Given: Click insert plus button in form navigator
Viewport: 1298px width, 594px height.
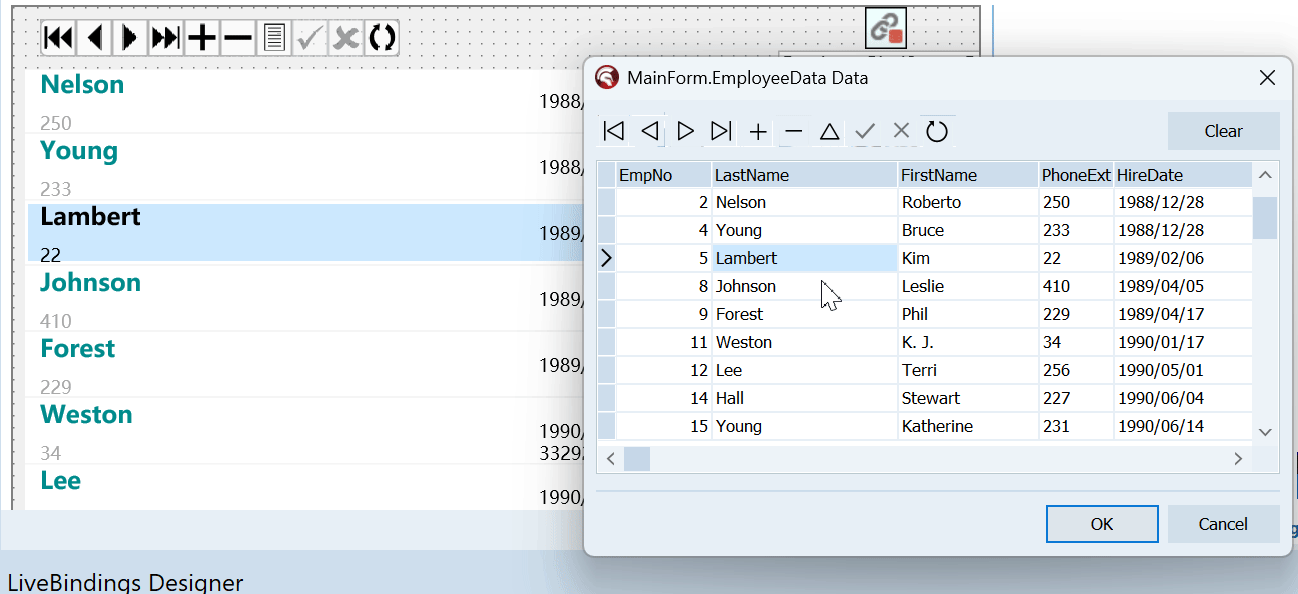Looking at the screenshot, I should coord(202,38).
